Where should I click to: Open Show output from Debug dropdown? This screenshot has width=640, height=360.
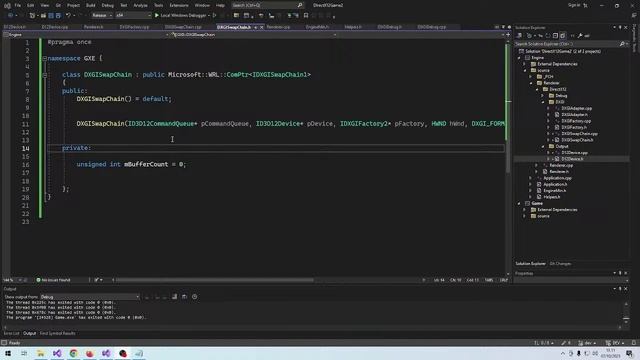pyautogui.click(x=90, y=297)
